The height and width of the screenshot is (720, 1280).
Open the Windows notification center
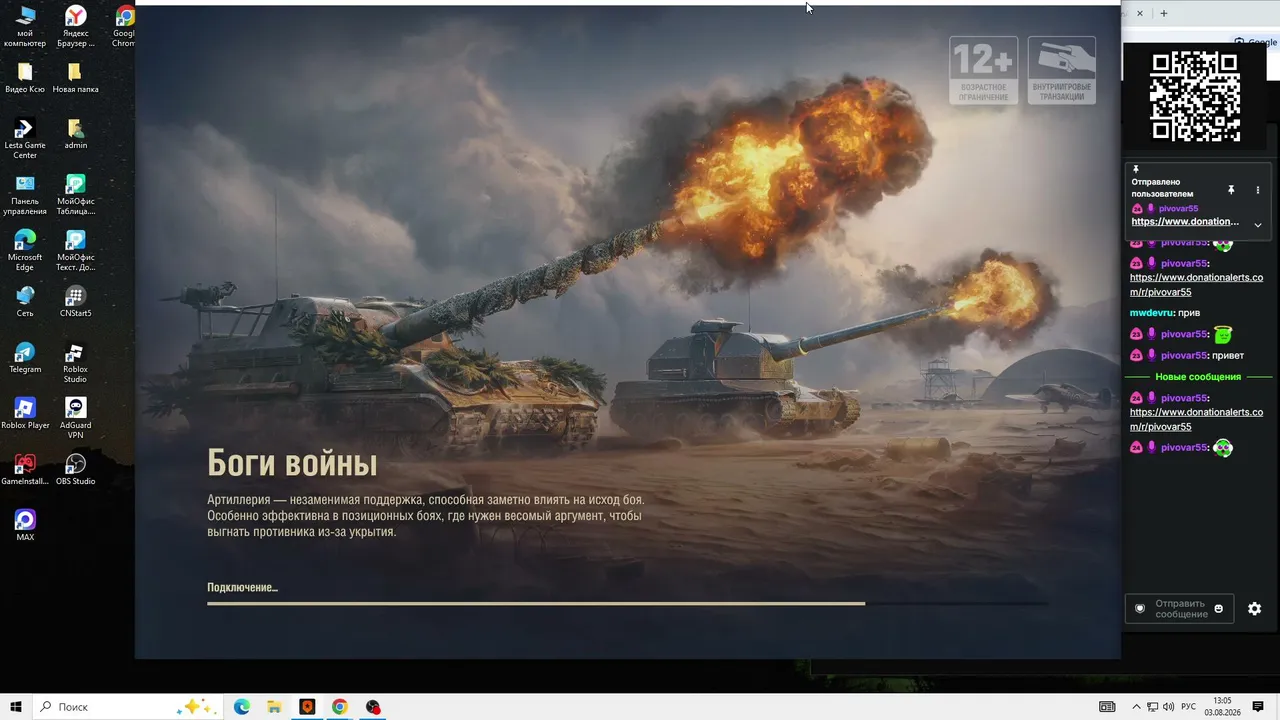[1258, 707]
